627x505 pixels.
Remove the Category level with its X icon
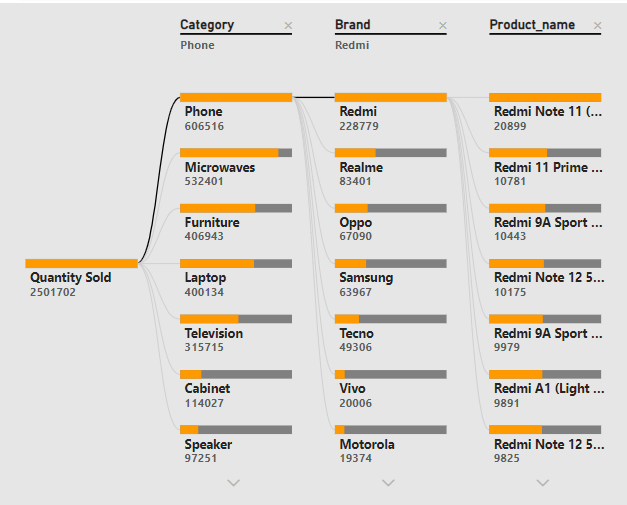(288, 26)
